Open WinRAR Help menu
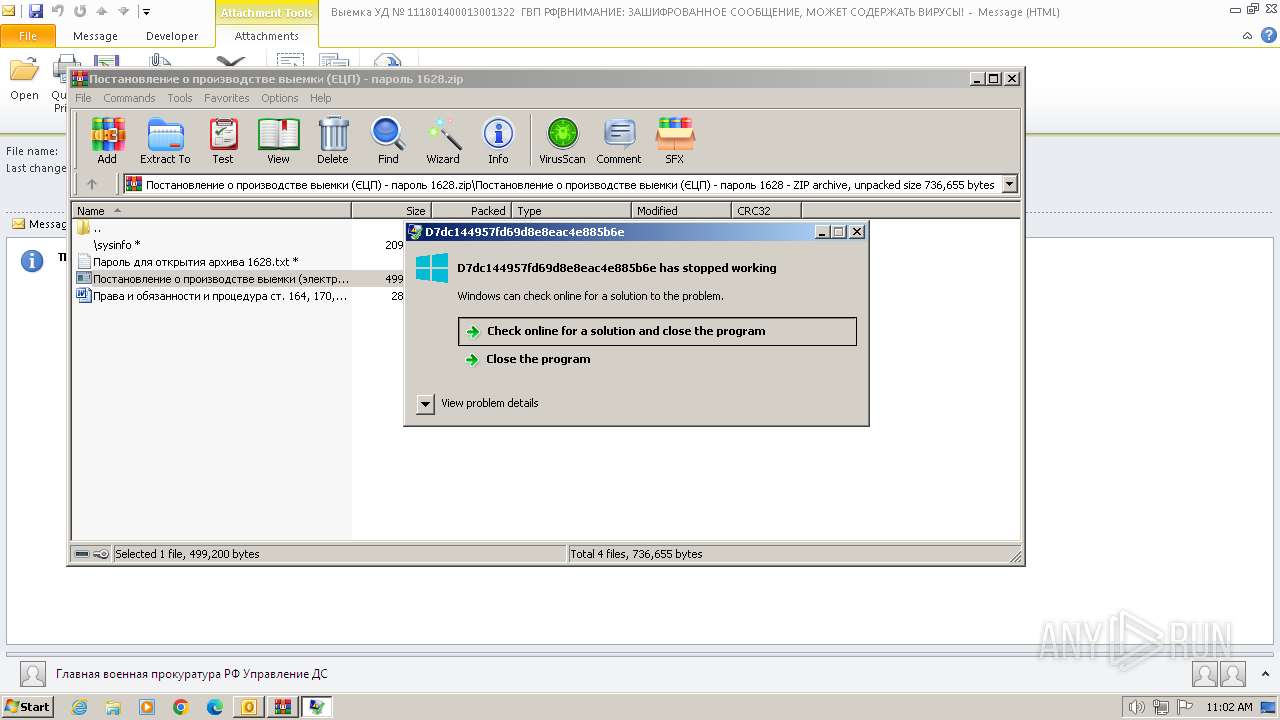The width and height of the screenshot is (1280, 720). [x=320, y=98]
